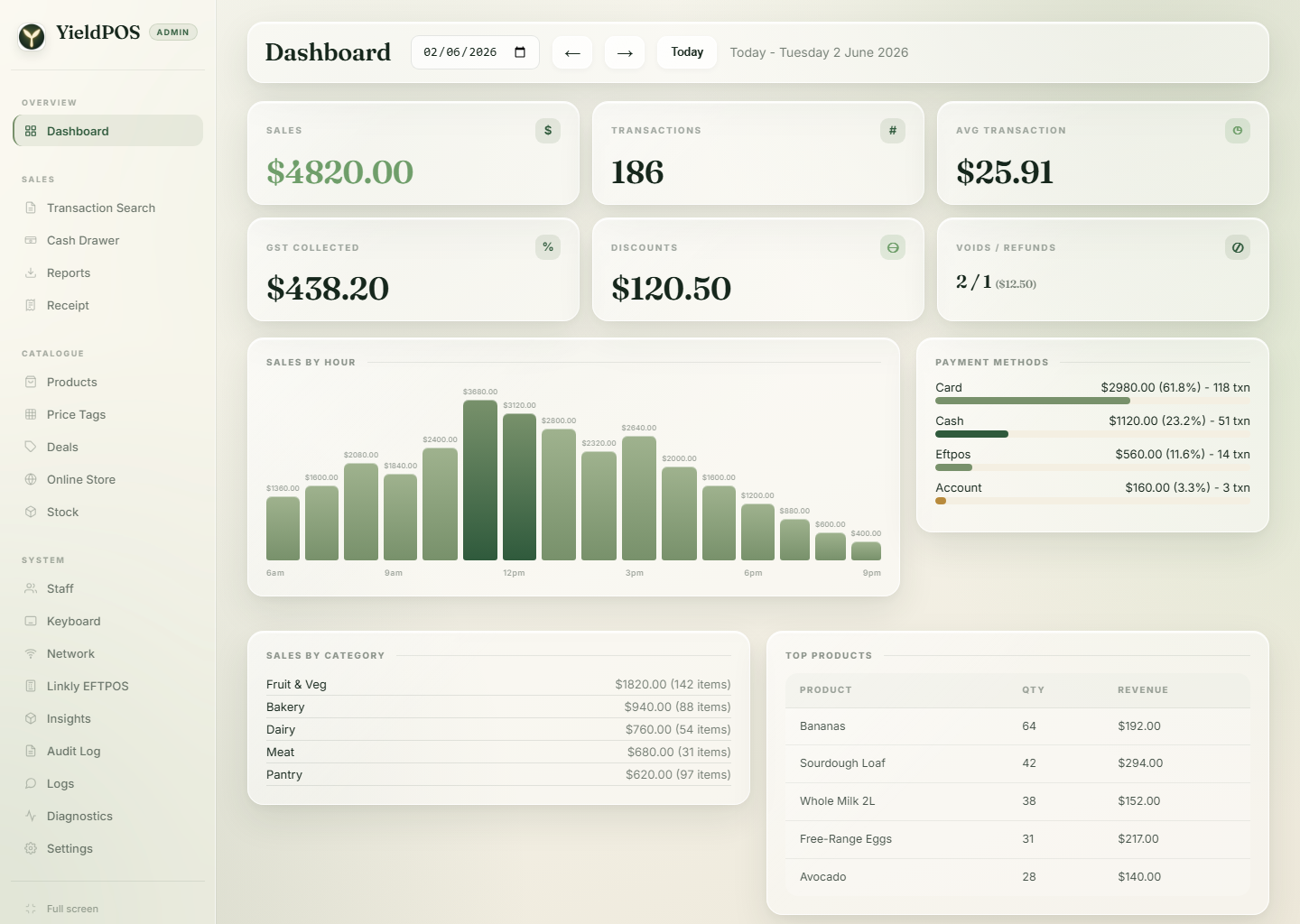This screenshot has height=924, width=1300.
Task: Click the Insights hexagon icon
Action: tap(31, 718)
